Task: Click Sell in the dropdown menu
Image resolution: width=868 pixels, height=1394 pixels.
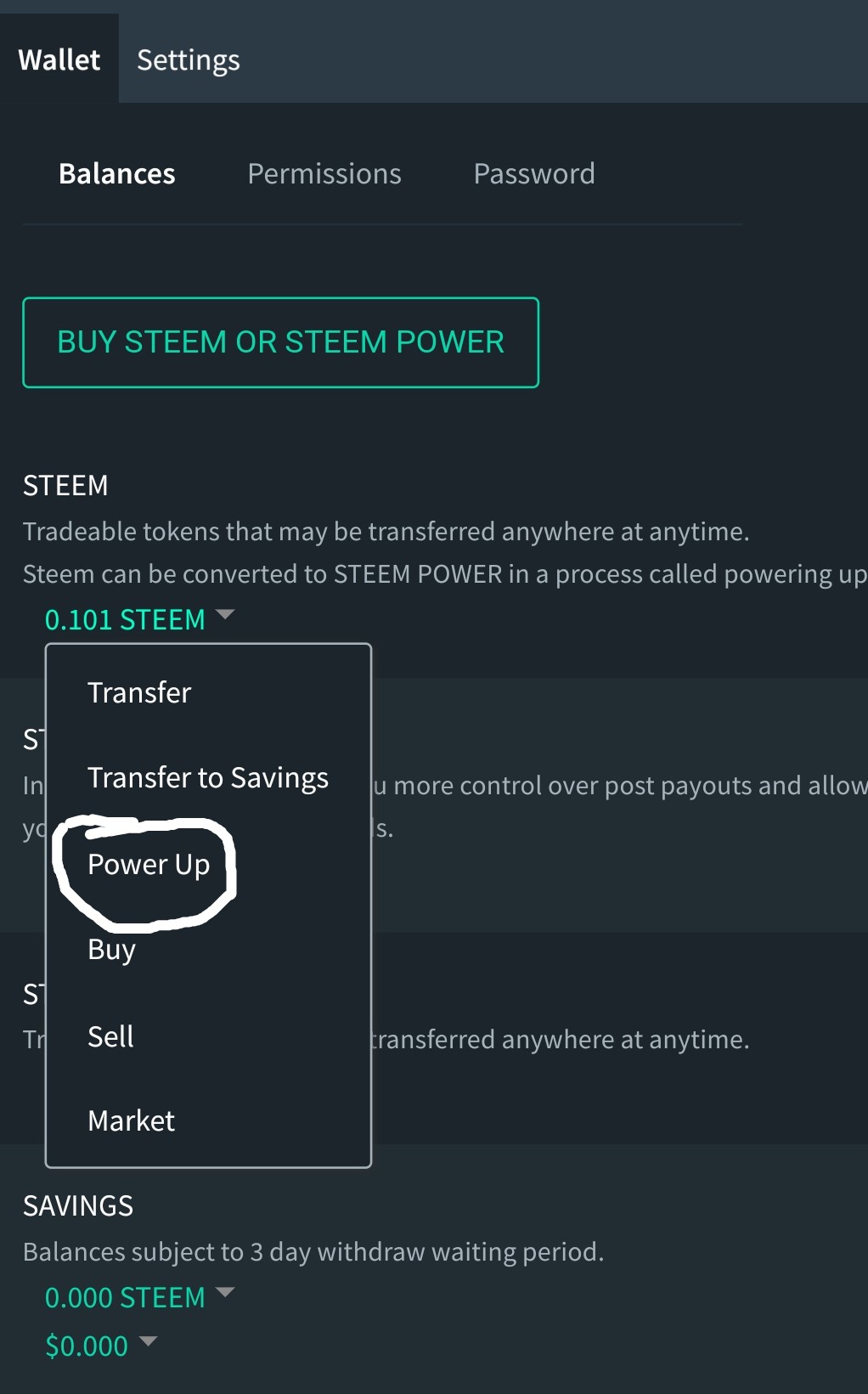Action: tap(110, 1036)
